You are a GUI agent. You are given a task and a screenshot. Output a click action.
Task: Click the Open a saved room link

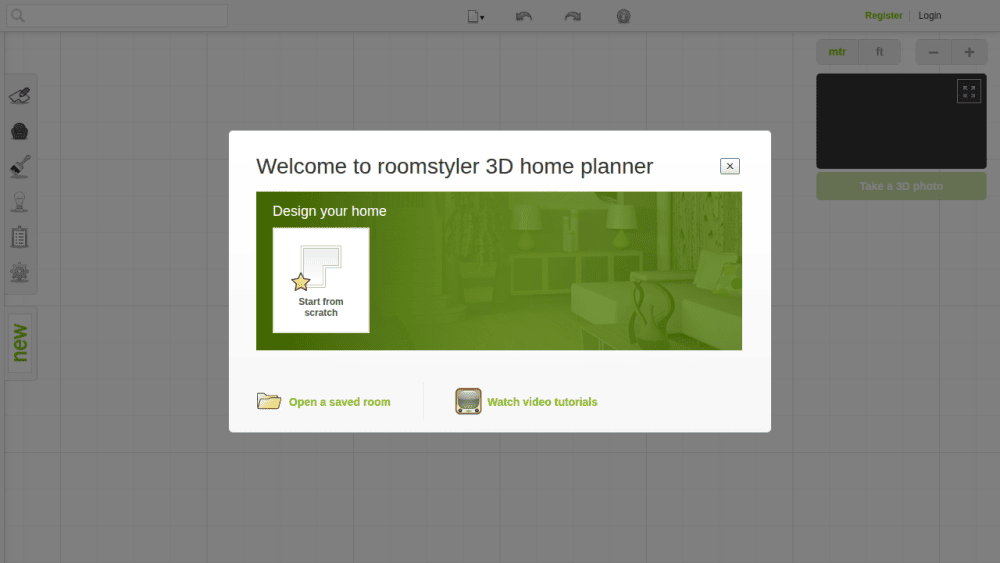point(339,402)
